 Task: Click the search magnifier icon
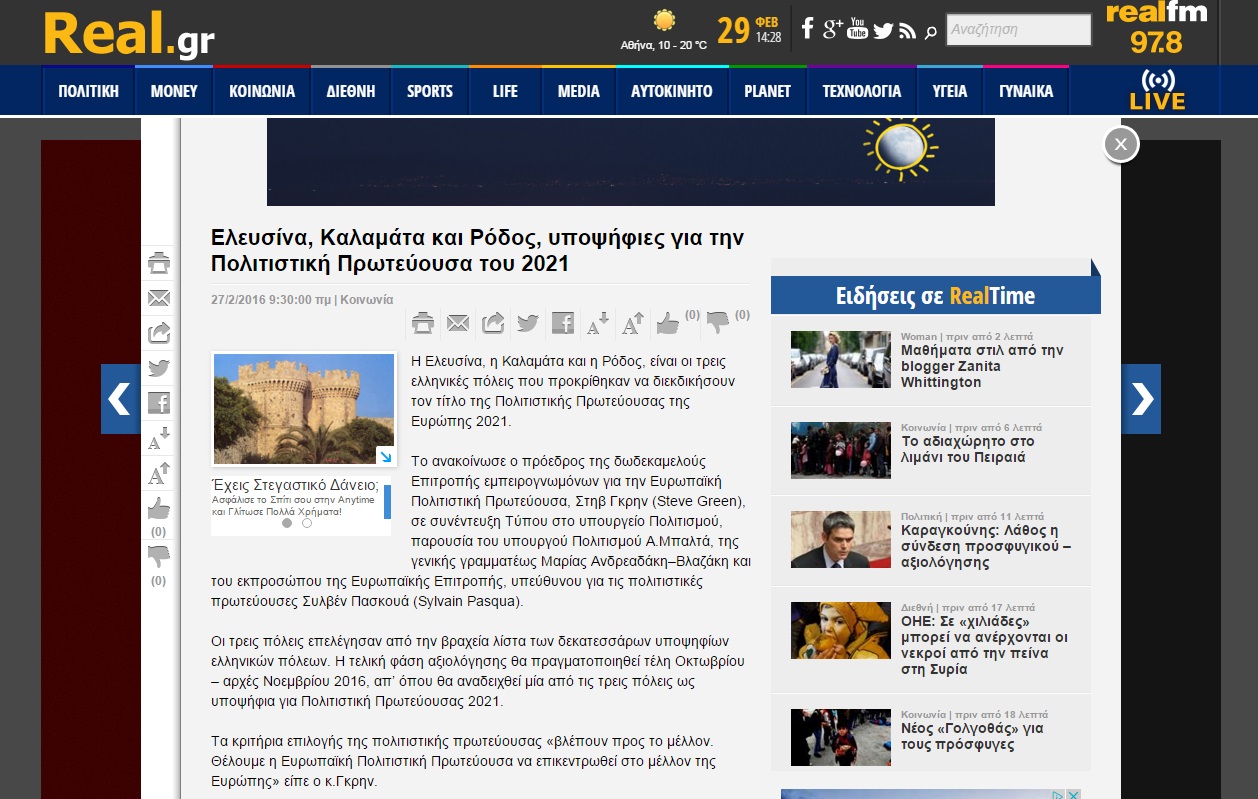click(931, 33)
